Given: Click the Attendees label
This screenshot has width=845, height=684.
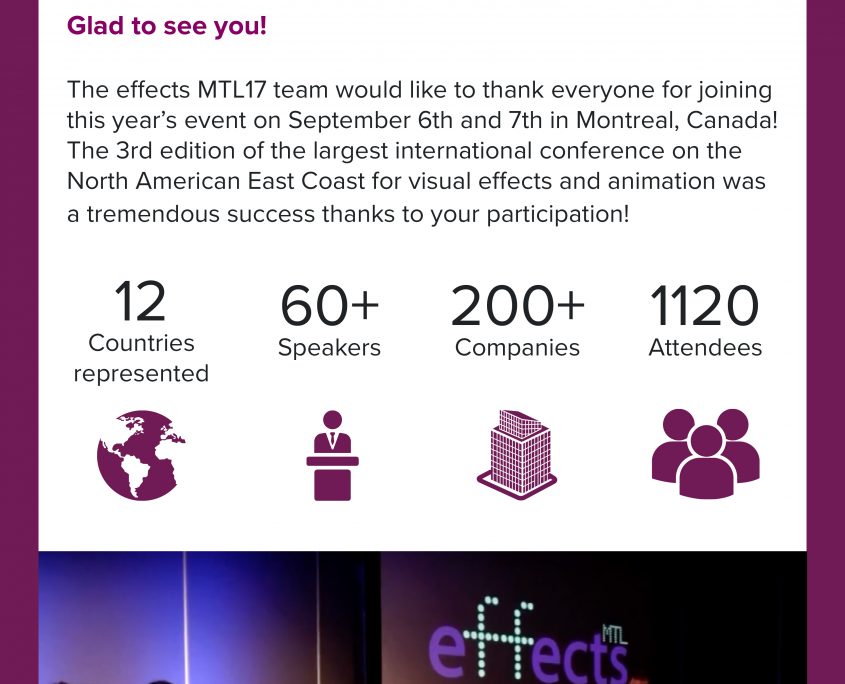Looking at the screenshot, I should 705,347.
